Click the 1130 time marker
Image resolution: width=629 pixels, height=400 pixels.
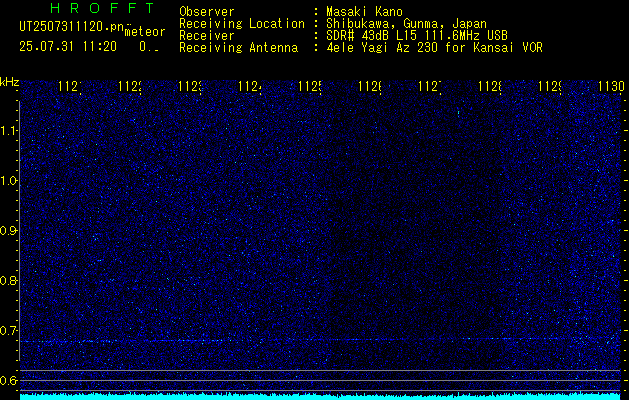[611, 86]
